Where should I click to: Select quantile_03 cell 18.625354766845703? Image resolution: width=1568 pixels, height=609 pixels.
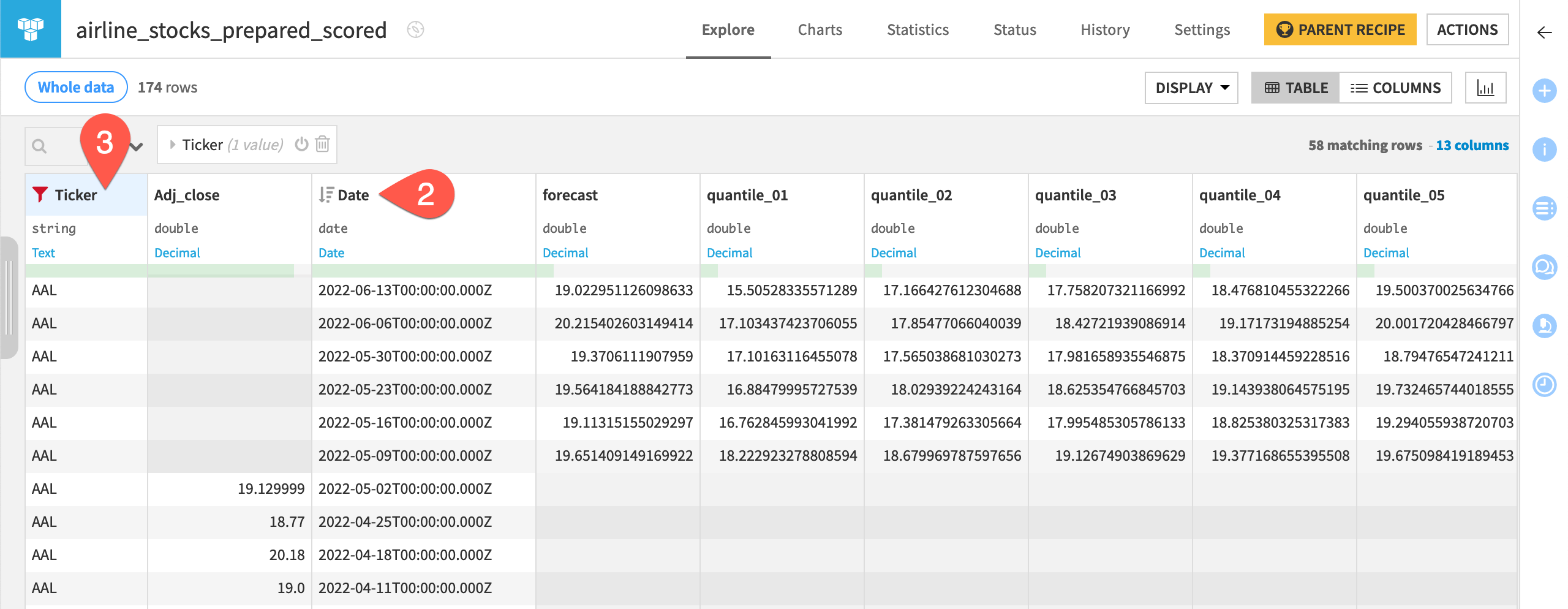click(x=1110, y=389)
